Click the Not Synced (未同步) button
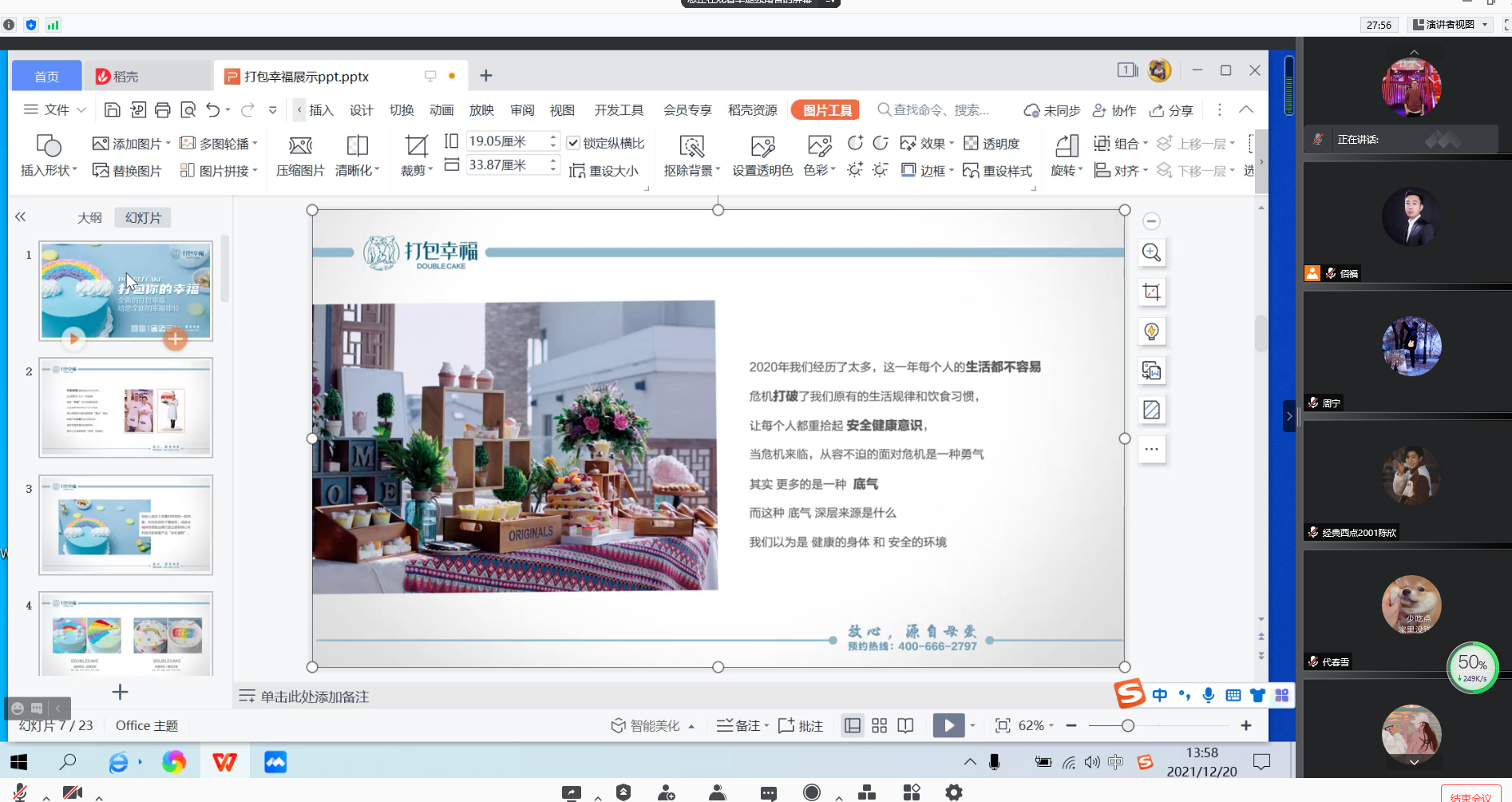This screenshot has width=1512, height=802. pyautogui.click(x=1052, y=110)
